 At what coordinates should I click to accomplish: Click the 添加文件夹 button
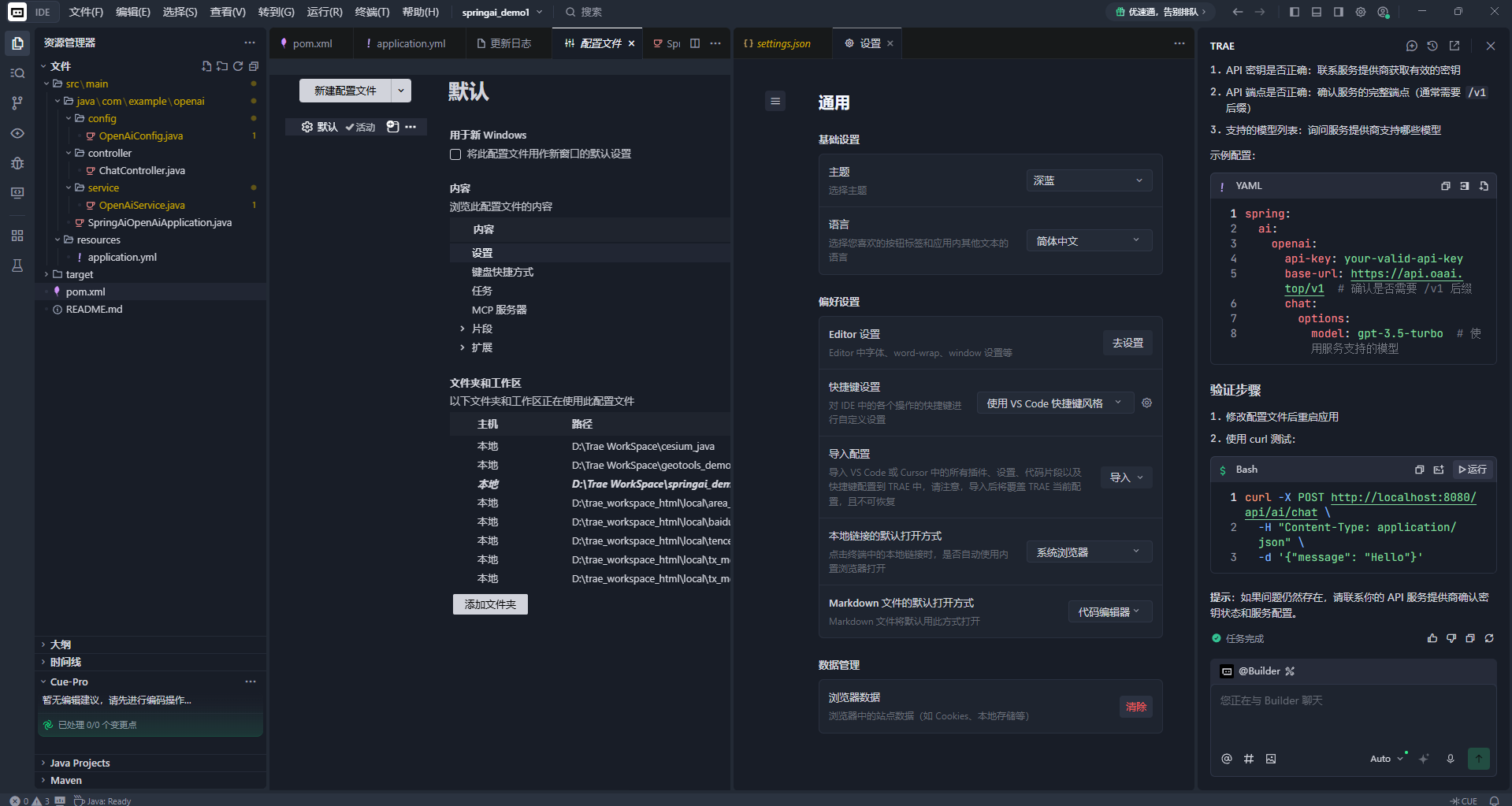pyautogui.click(x=490, y=604)
